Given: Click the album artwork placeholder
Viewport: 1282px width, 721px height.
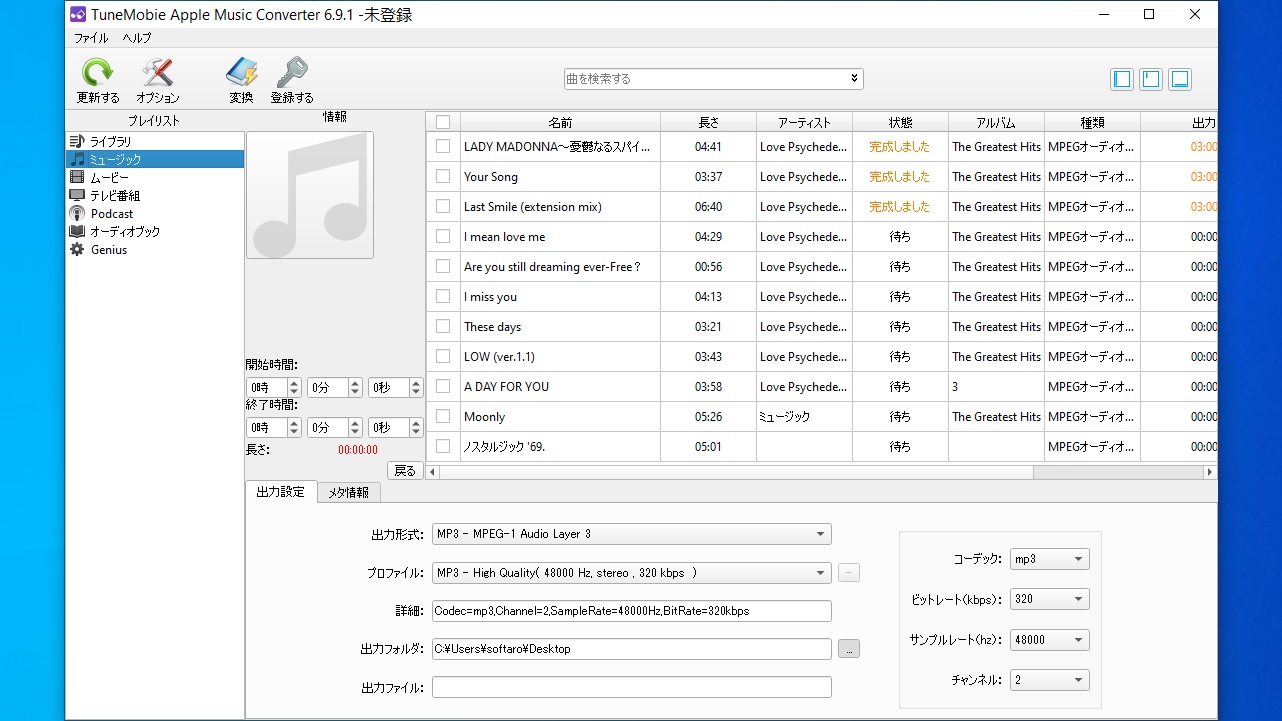Looking at the screenshot, I should [310, 195].
